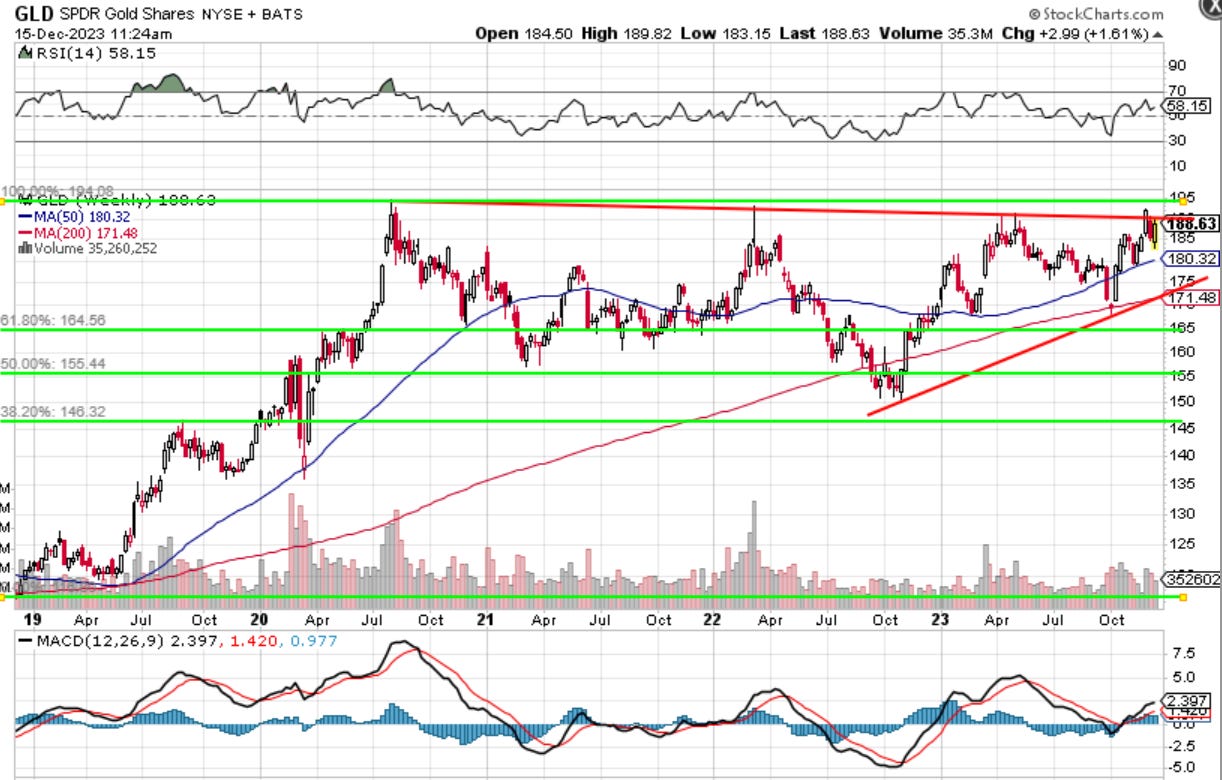Grab the right yellow handle of top green line
1222x780 pixels.
tap(1183, 201)
